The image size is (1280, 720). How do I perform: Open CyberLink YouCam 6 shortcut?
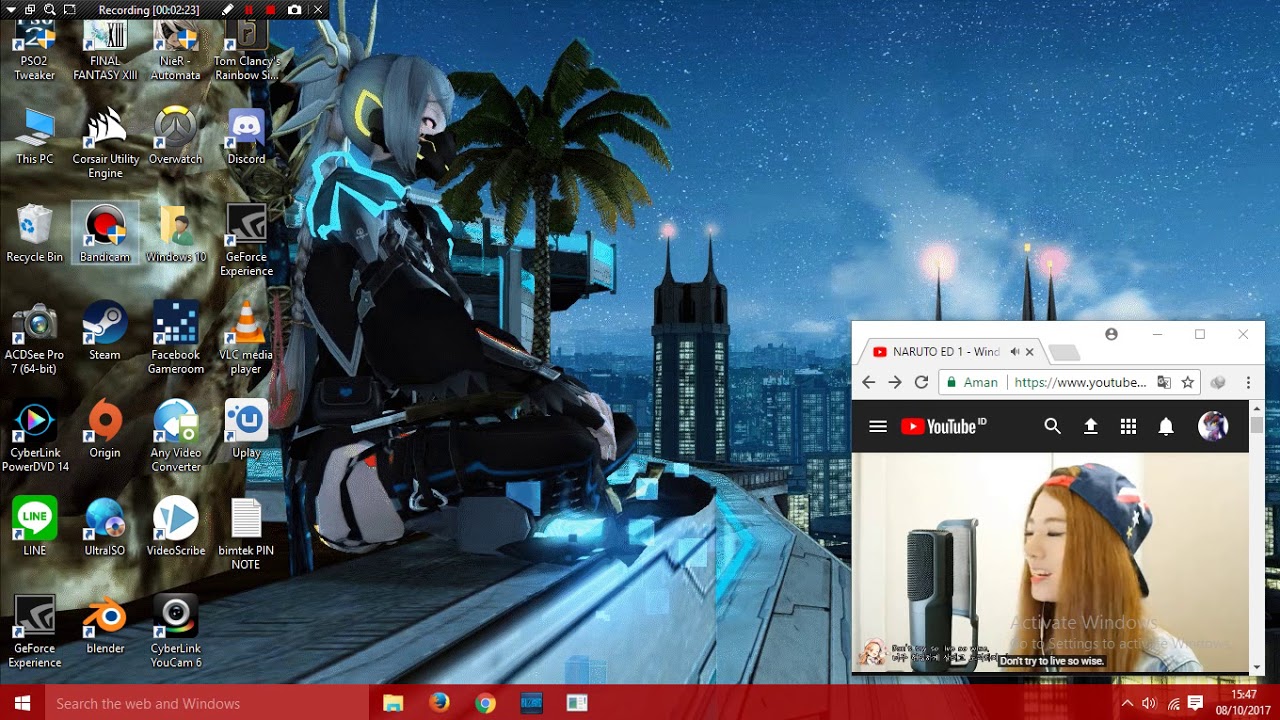click(x=175, y=632)
